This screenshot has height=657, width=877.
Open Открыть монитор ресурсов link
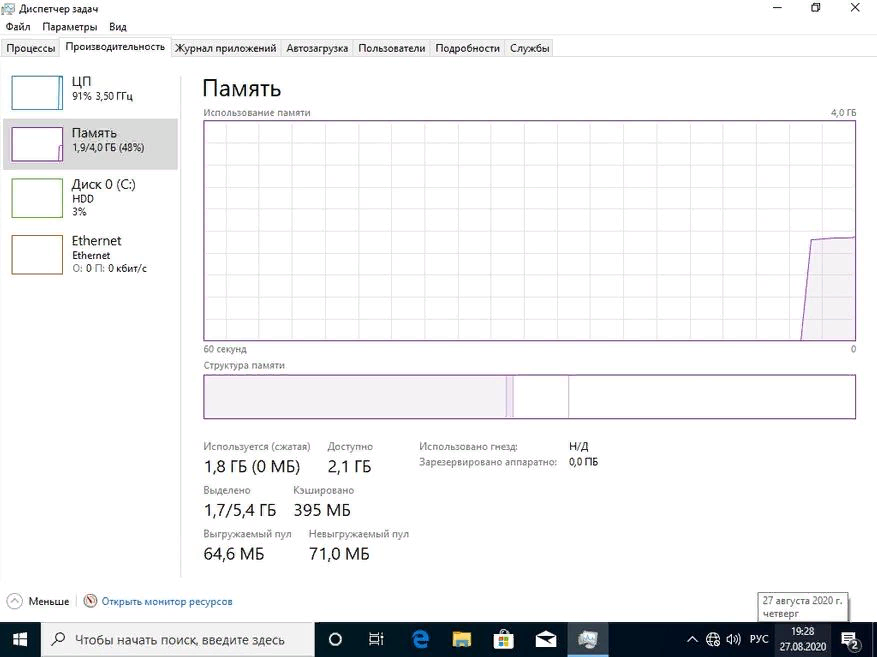click(x=167, y=602)
